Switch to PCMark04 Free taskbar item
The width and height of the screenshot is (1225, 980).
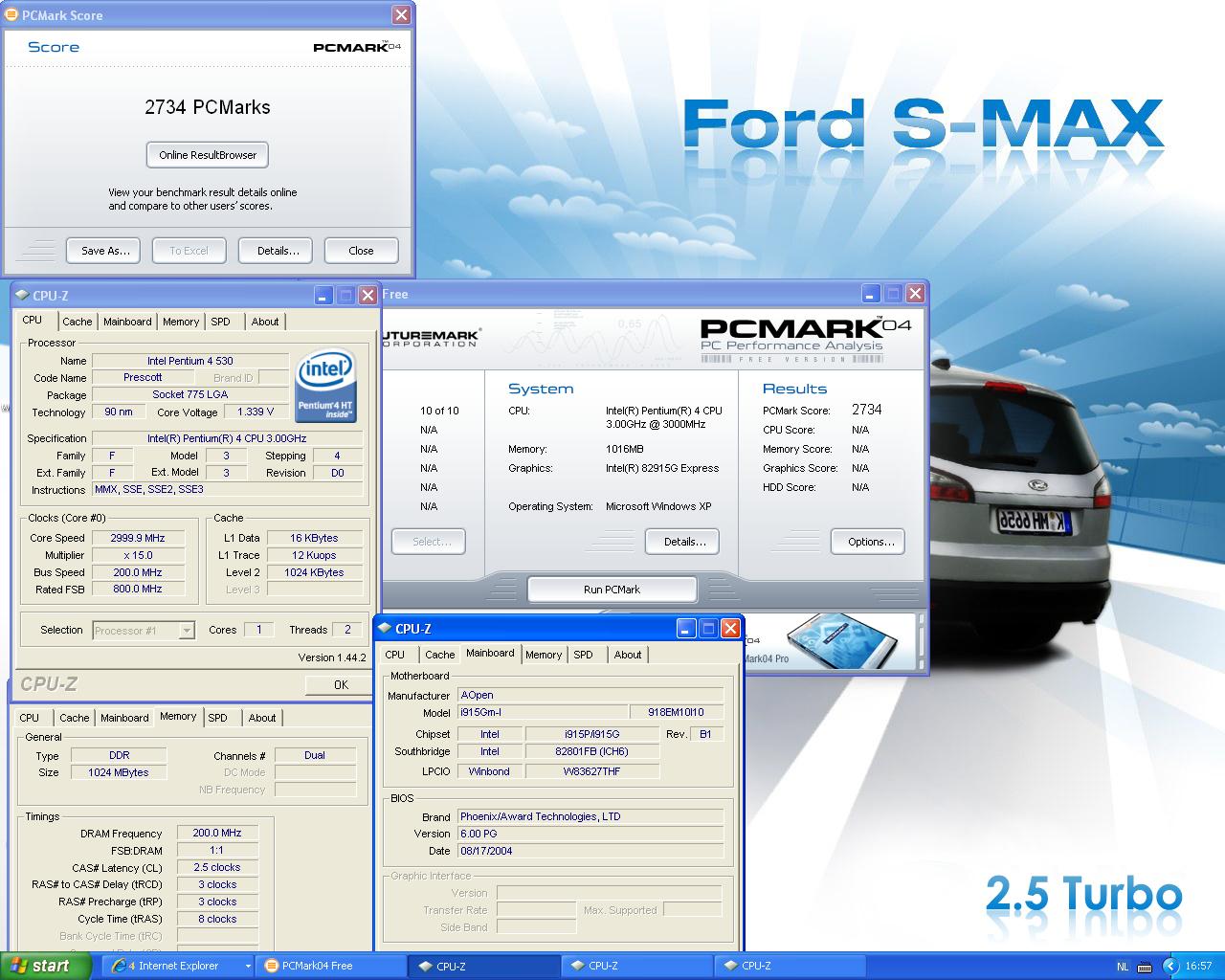point(331,966)
